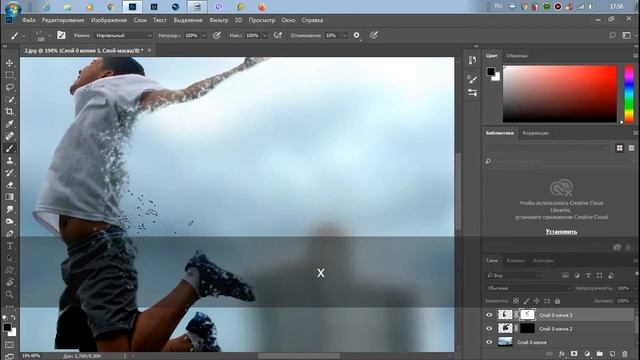
Task: Toggle pressure for opacity button
Action: coord(217,36)
